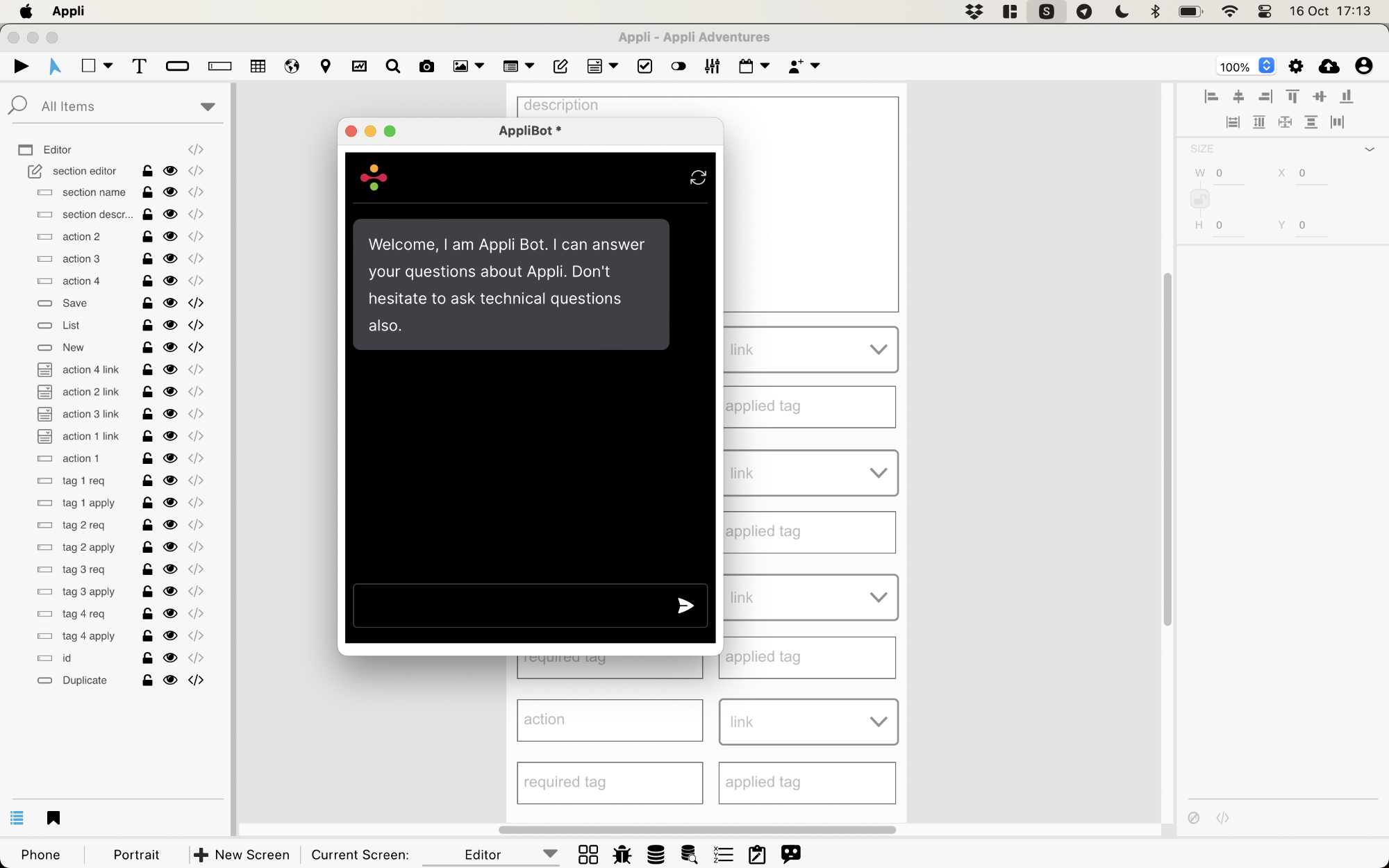Add a web browser globe element
Image resolution: width=1389 pixels, height=868 pixels.
click(x=292, y=66)
